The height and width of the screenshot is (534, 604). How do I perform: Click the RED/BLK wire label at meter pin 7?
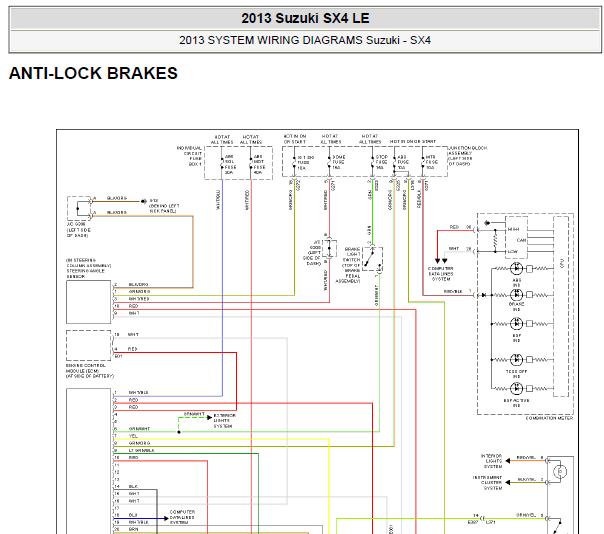453,291
